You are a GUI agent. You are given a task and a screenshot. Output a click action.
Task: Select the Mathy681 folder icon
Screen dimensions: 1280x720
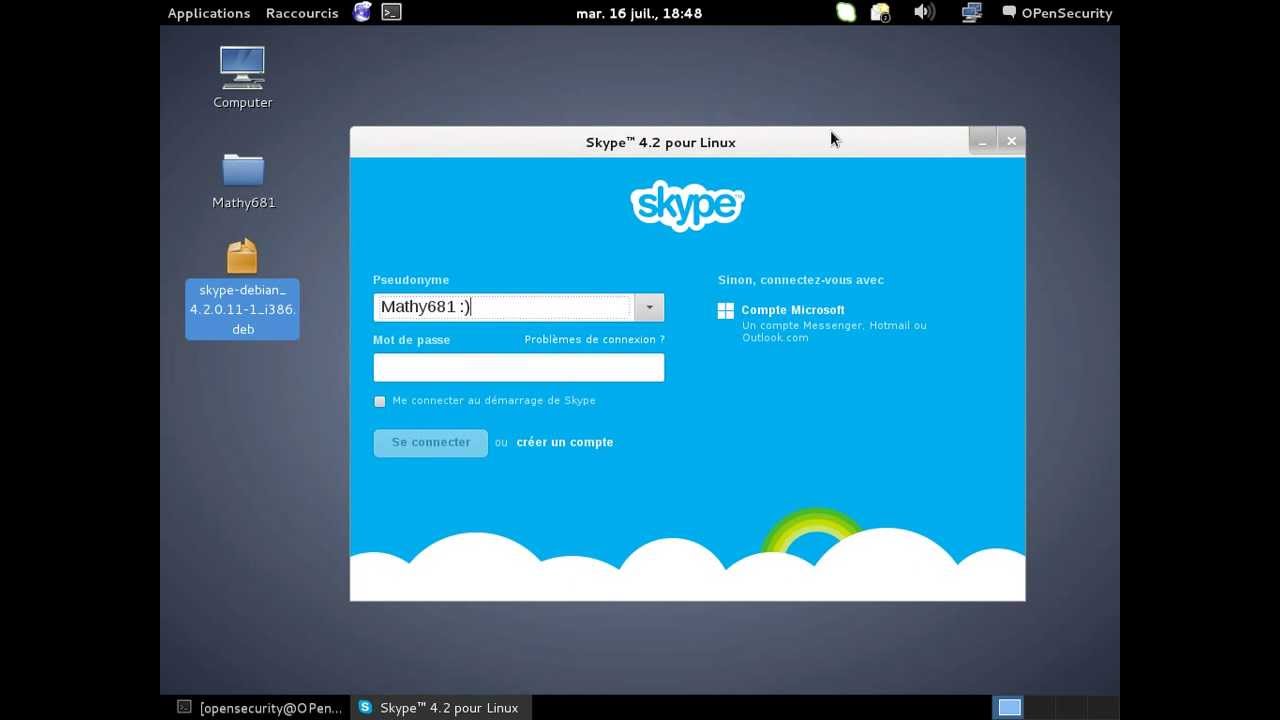click(x=243, y=180)
